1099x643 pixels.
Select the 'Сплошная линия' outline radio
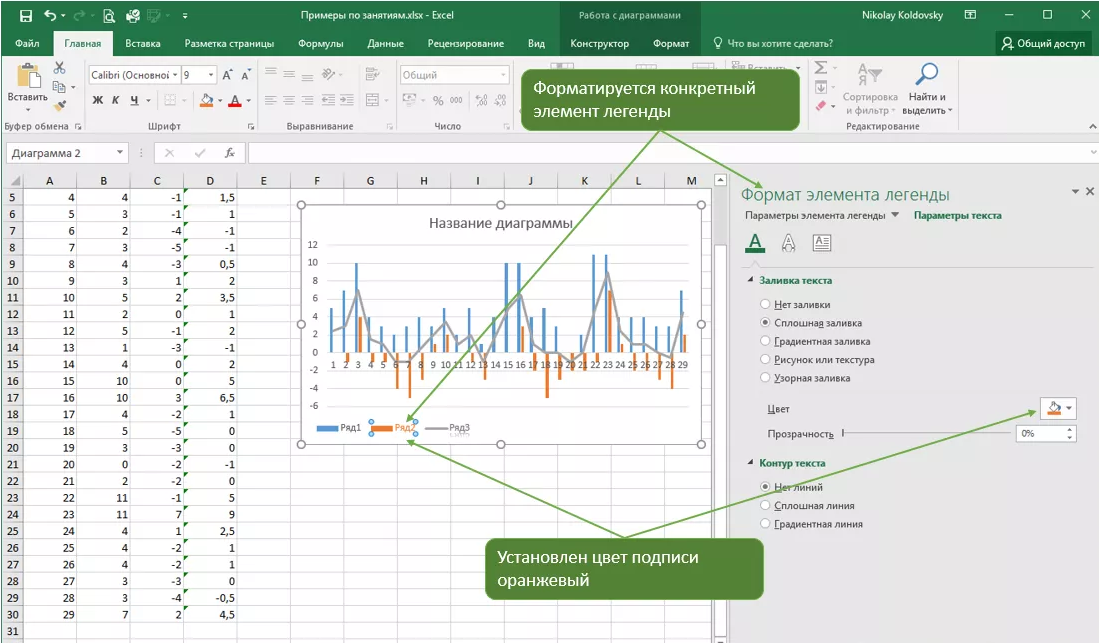click(765, 505)
